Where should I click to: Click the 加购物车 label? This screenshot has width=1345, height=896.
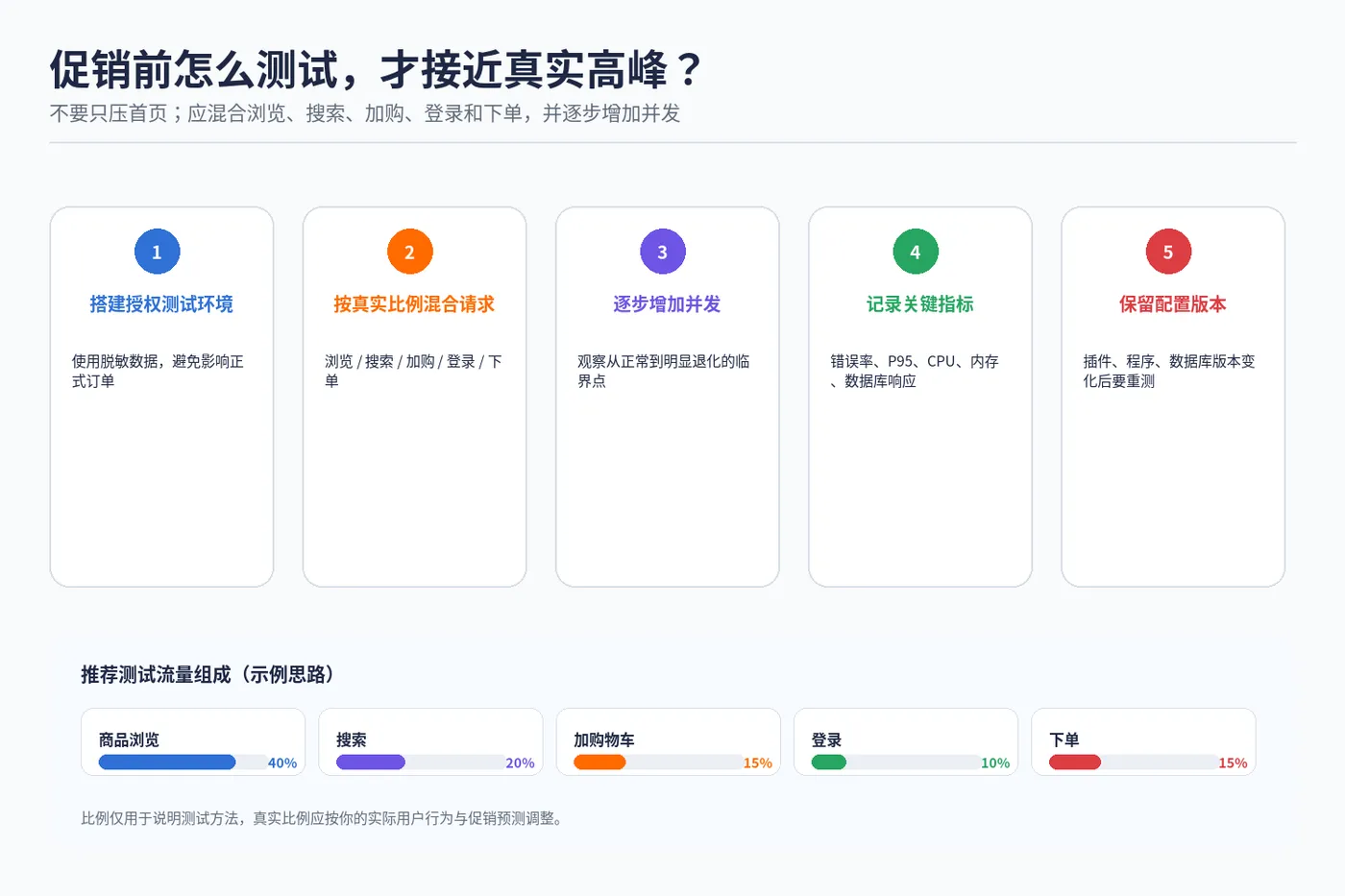click(x=604, y=740)
